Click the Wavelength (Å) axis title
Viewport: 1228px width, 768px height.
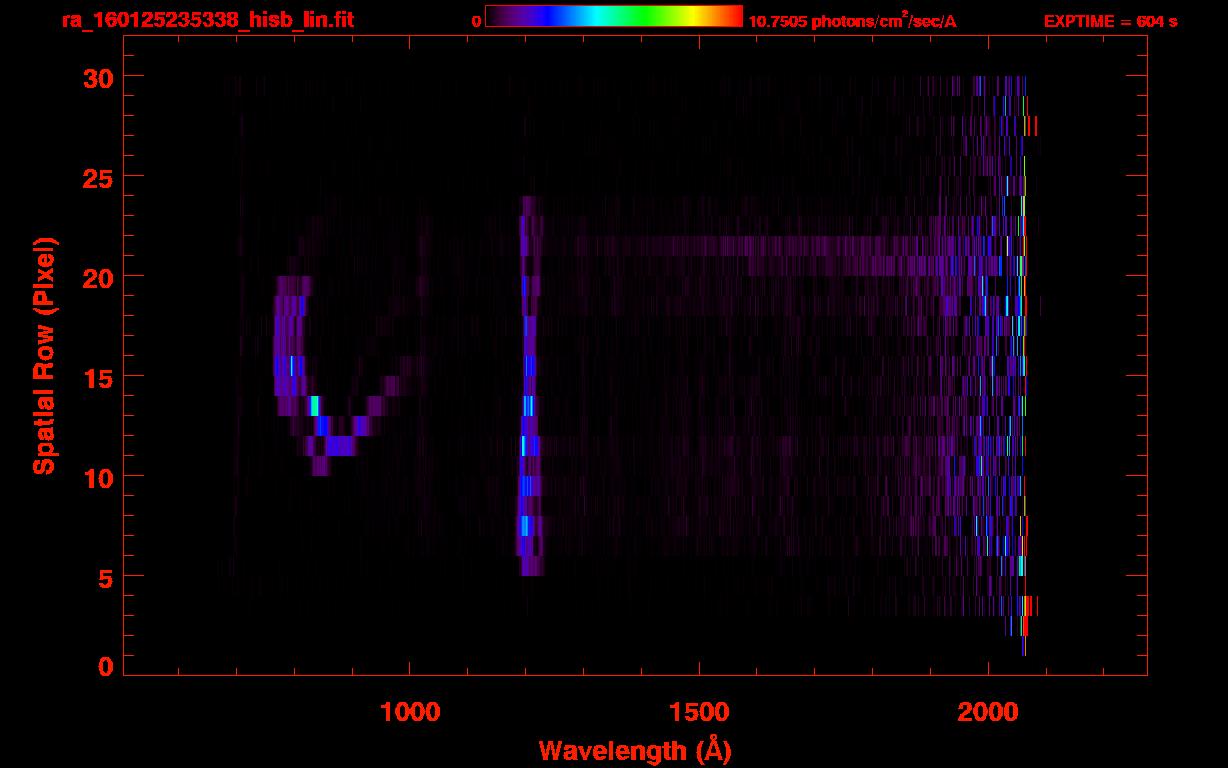point(635,750)
